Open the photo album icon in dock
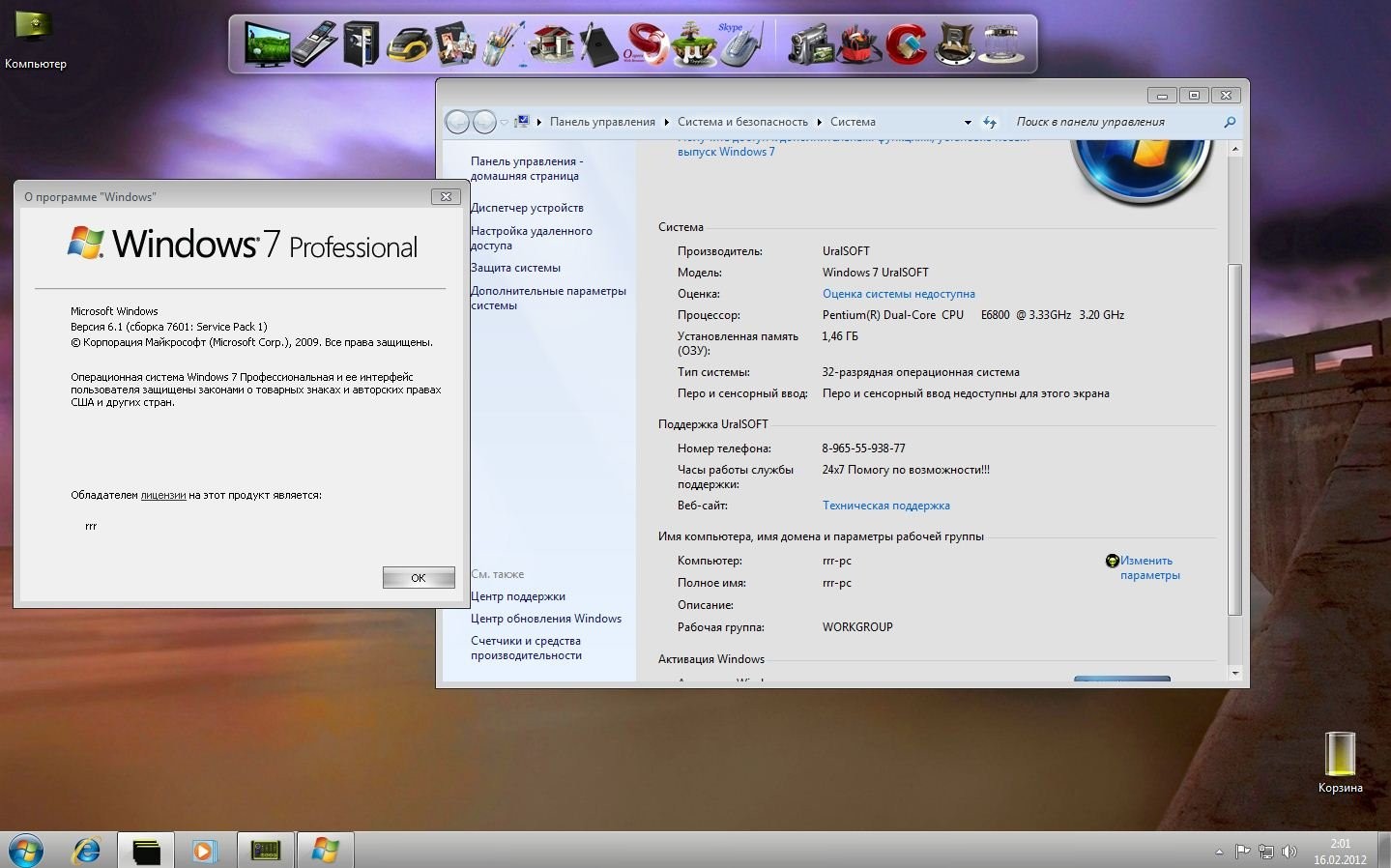This screenshot has height=868, width=1391. tap(456, 44)
